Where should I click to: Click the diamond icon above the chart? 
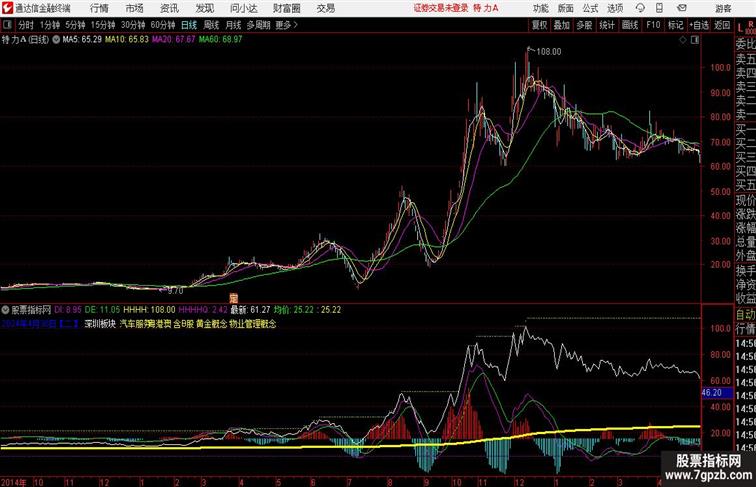click(683, 40)
